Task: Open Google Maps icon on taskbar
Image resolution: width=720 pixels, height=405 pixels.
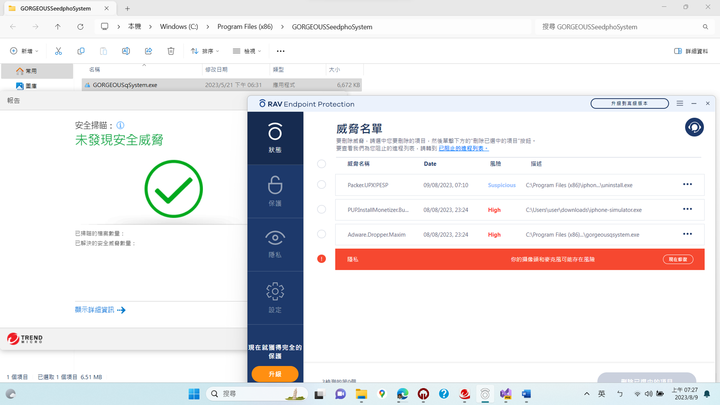Action: coord(382,394)
